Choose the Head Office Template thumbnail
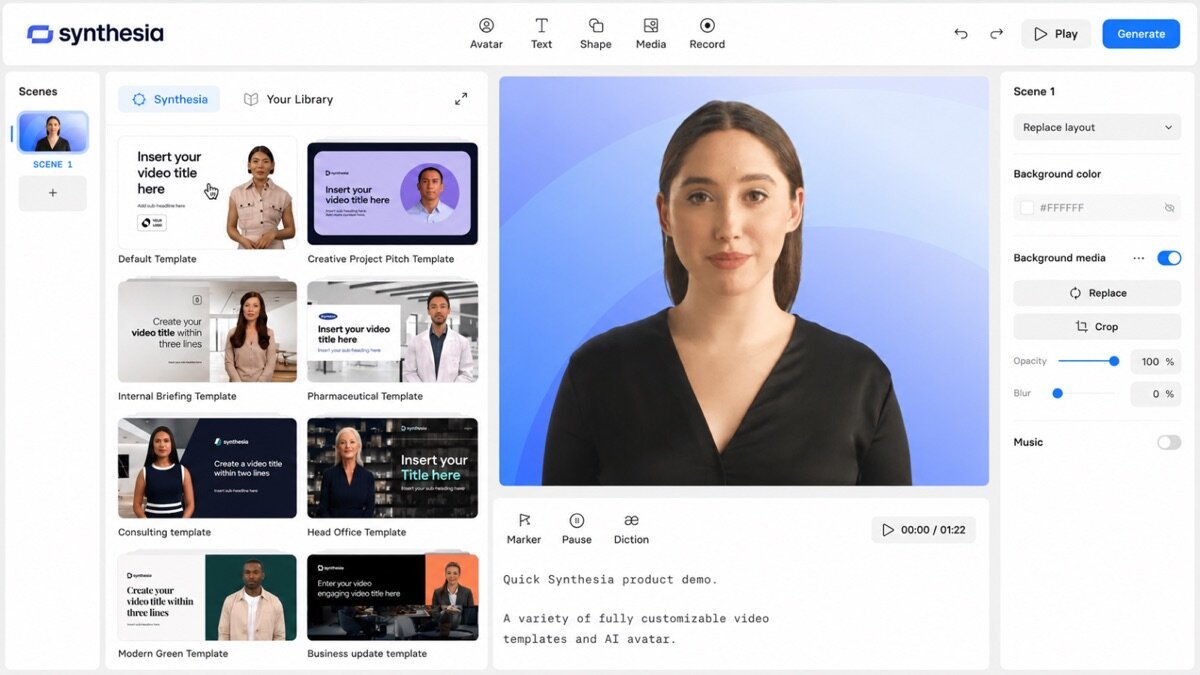1200x675 pixels. [x=392, y=468]
